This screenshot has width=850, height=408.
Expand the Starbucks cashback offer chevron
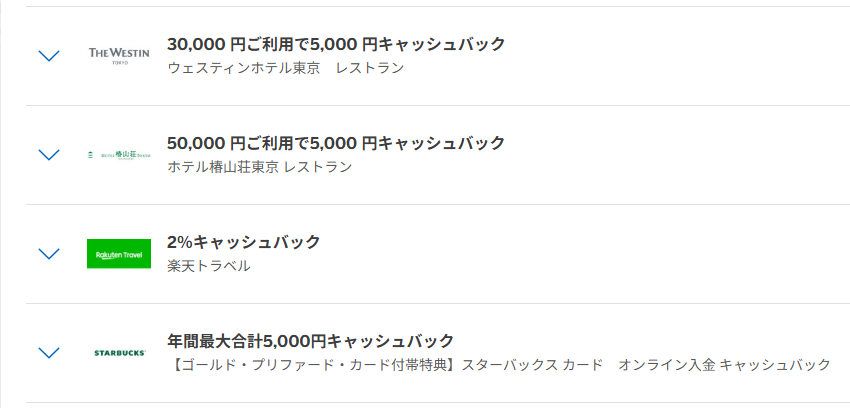(x=48, y=353)
